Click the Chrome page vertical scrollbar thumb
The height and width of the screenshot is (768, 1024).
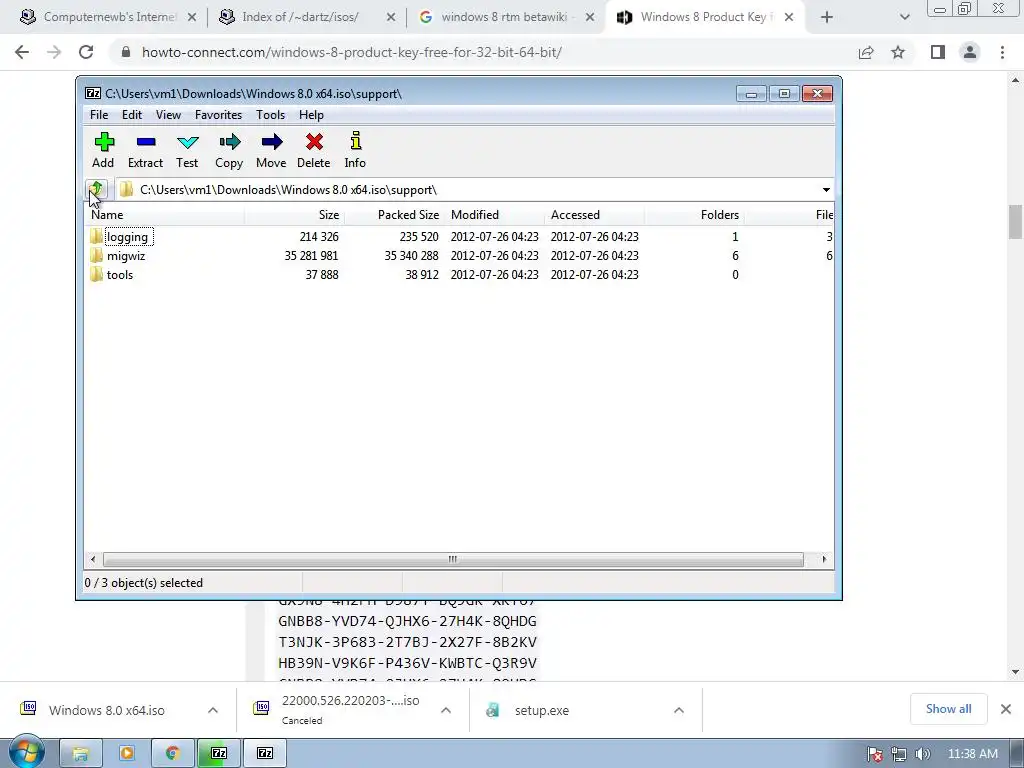tap(1015, 222)
